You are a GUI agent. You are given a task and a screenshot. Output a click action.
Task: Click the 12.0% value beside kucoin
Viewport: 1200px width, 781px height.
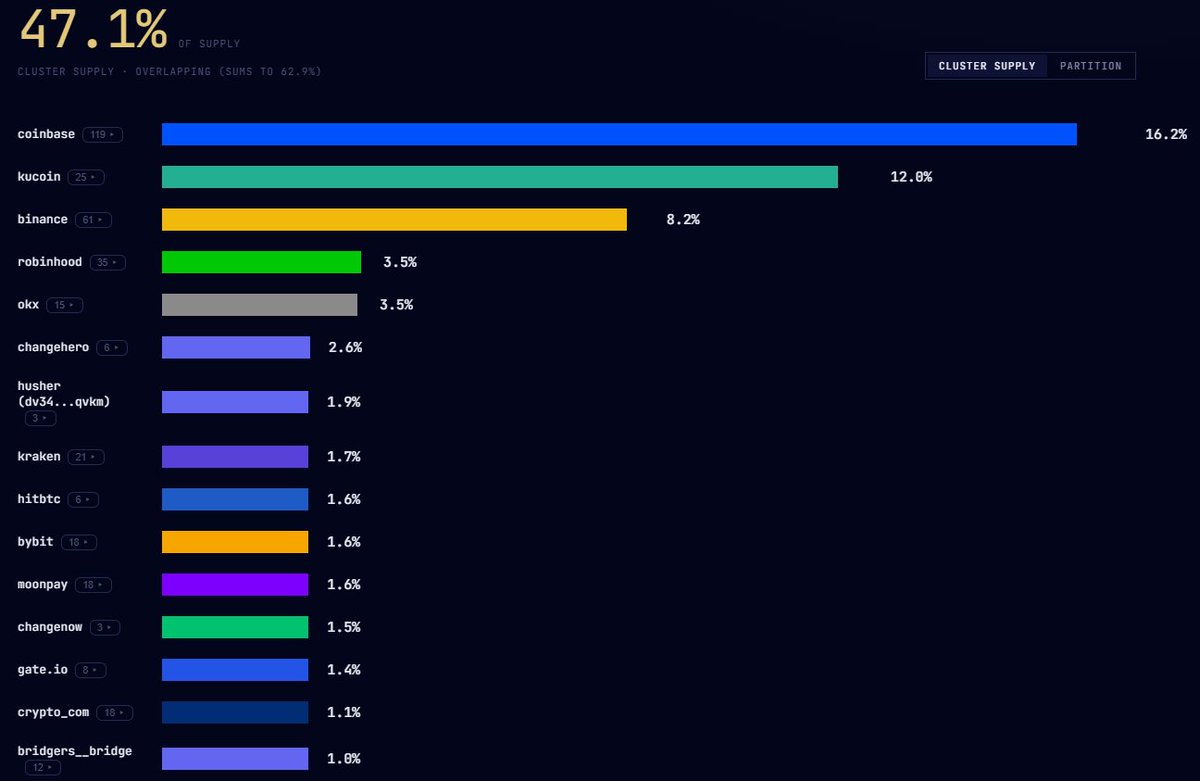tap(911, 177)
